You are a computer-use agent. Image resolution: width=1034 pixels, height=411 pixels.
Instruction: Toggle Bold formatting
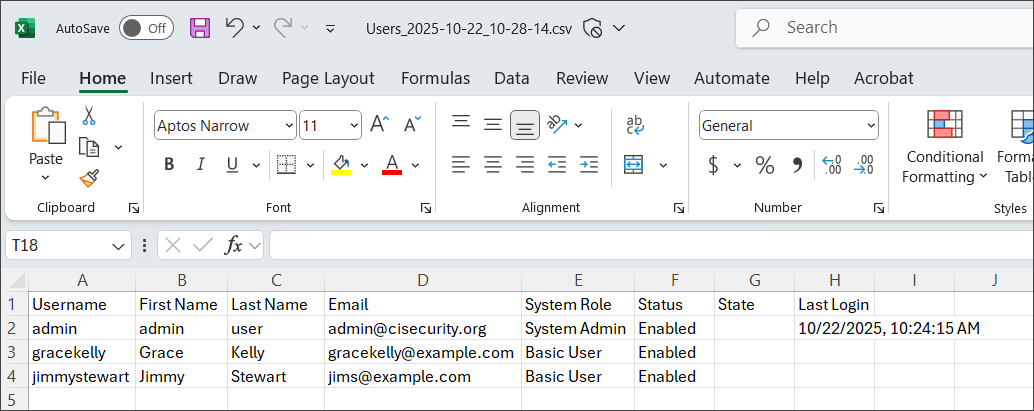169,165
